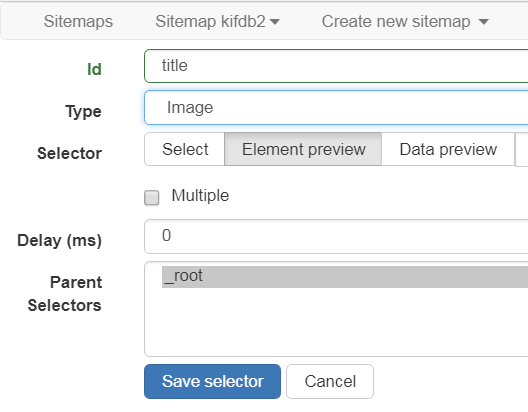Viewport: 528px width, 412px height.
Task: Click the Delay (ms) label
Action: (60, 241)
